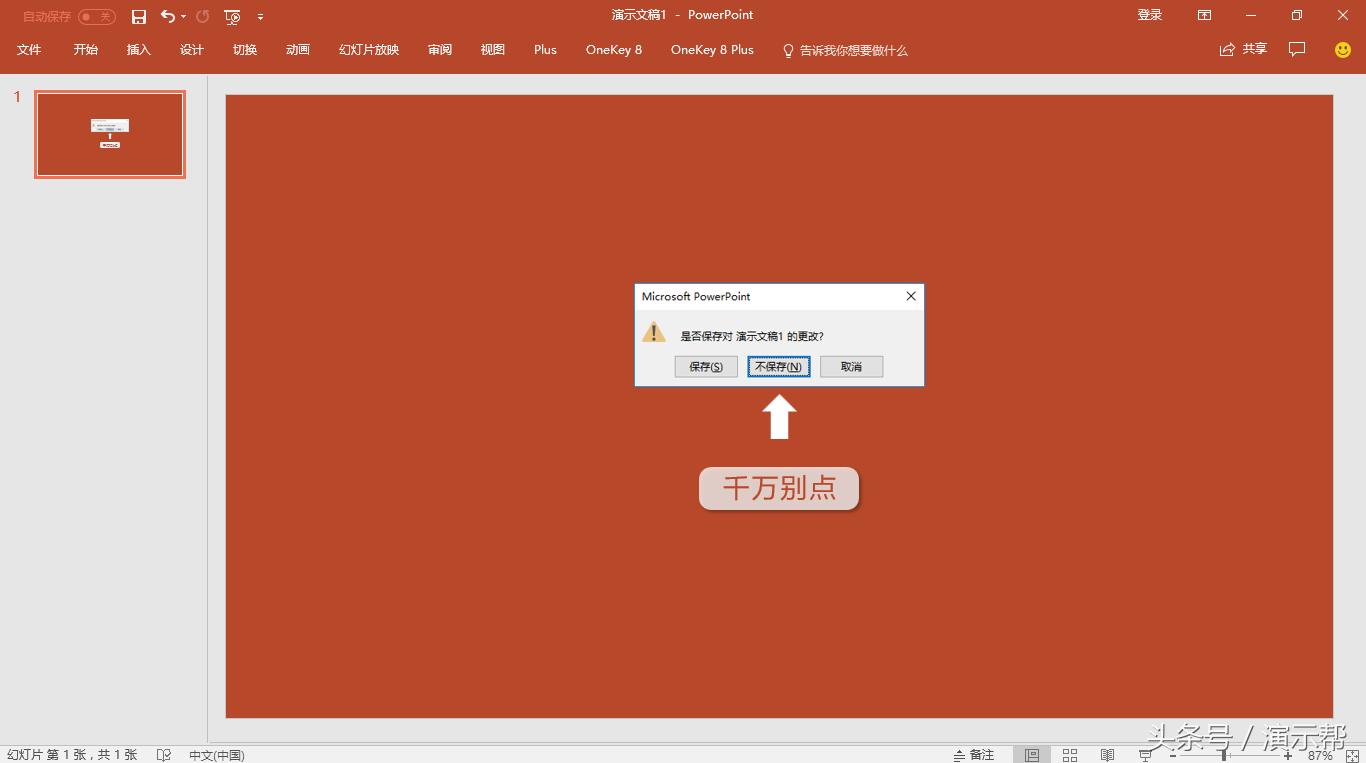The width and height of the screenshot is (1366, 763).
Task: Select Normal view in status bar
Action: [1032, 755]
